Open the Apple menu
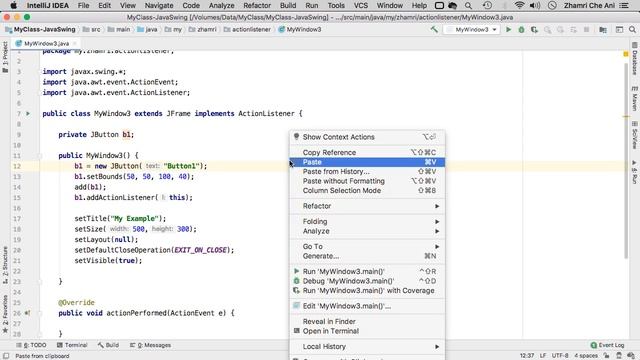This screenshot has width=640, height=360. coord(13,6)
